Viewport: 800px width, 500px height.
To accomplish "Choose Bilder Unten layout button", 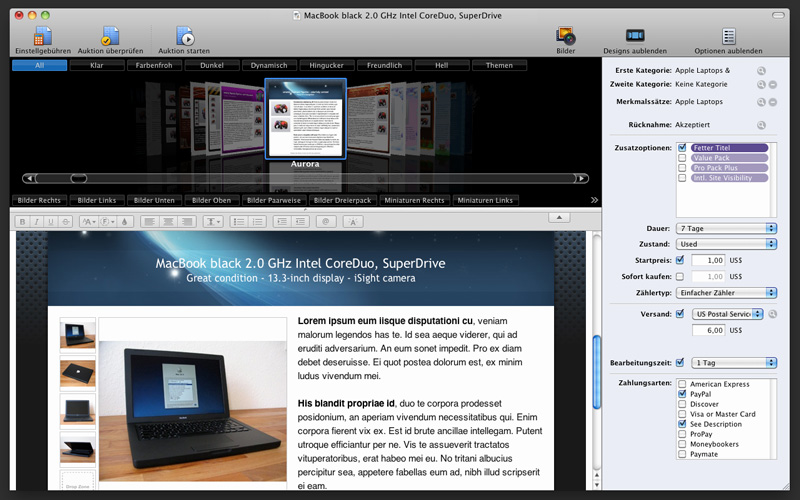I will [154, 201].
